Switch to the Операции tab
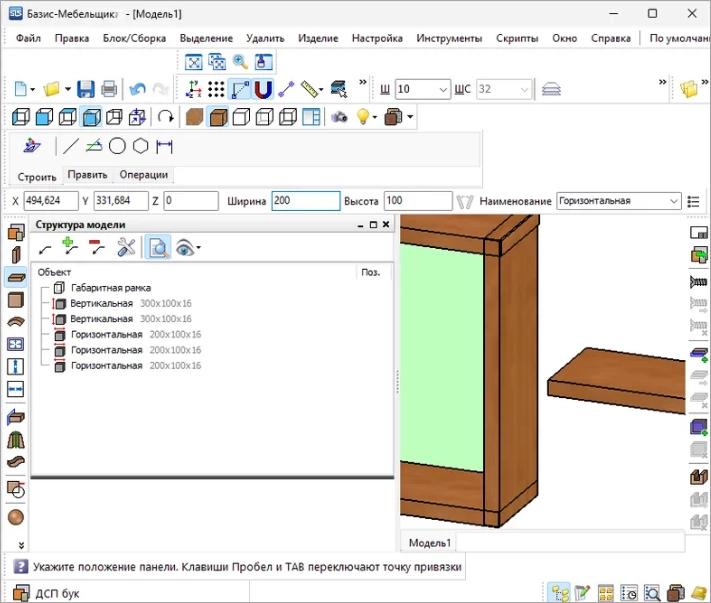Viewport: 711px width, 603px height. pos(143,175)
